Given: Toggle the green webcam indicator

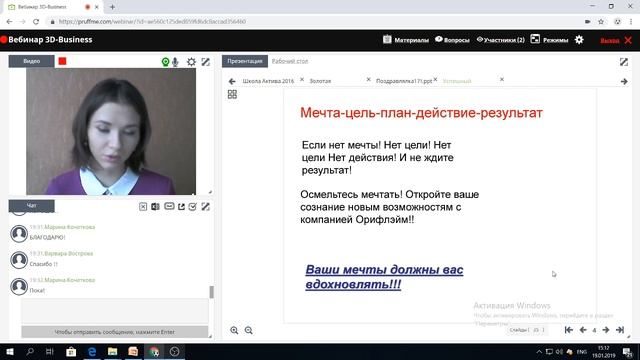Looking at the screenshot, I should point(165,62).
